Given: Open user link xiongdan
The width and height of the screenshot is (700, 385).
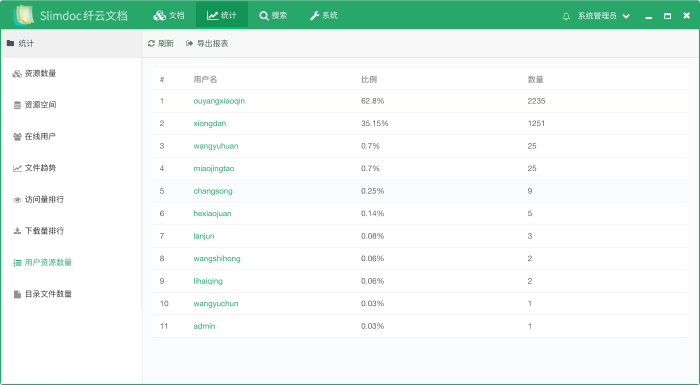Looking at the screenshot, I should point(210,123).
